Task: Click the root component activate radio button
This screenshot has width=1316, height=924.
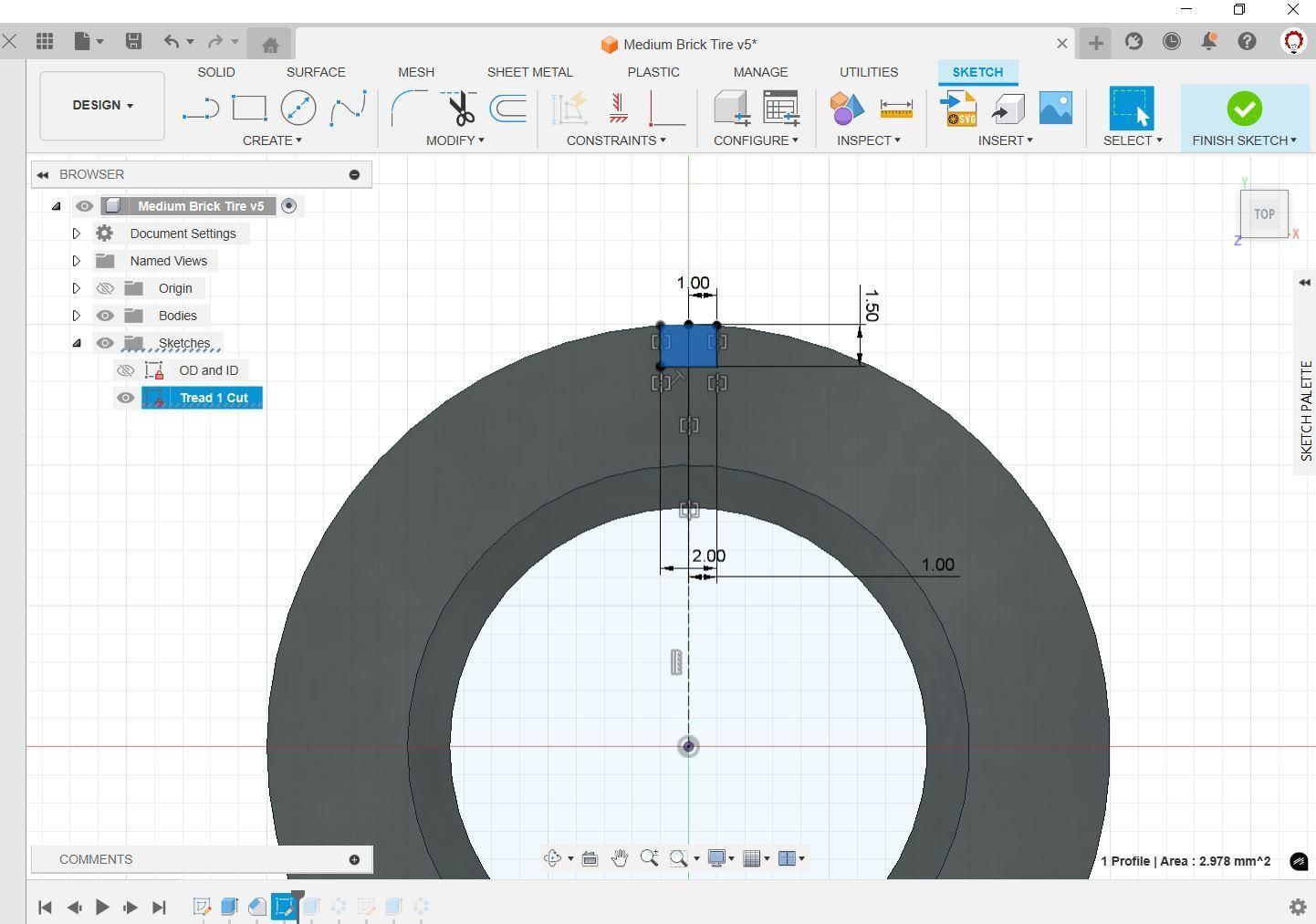Action: (x=288, y=206)
